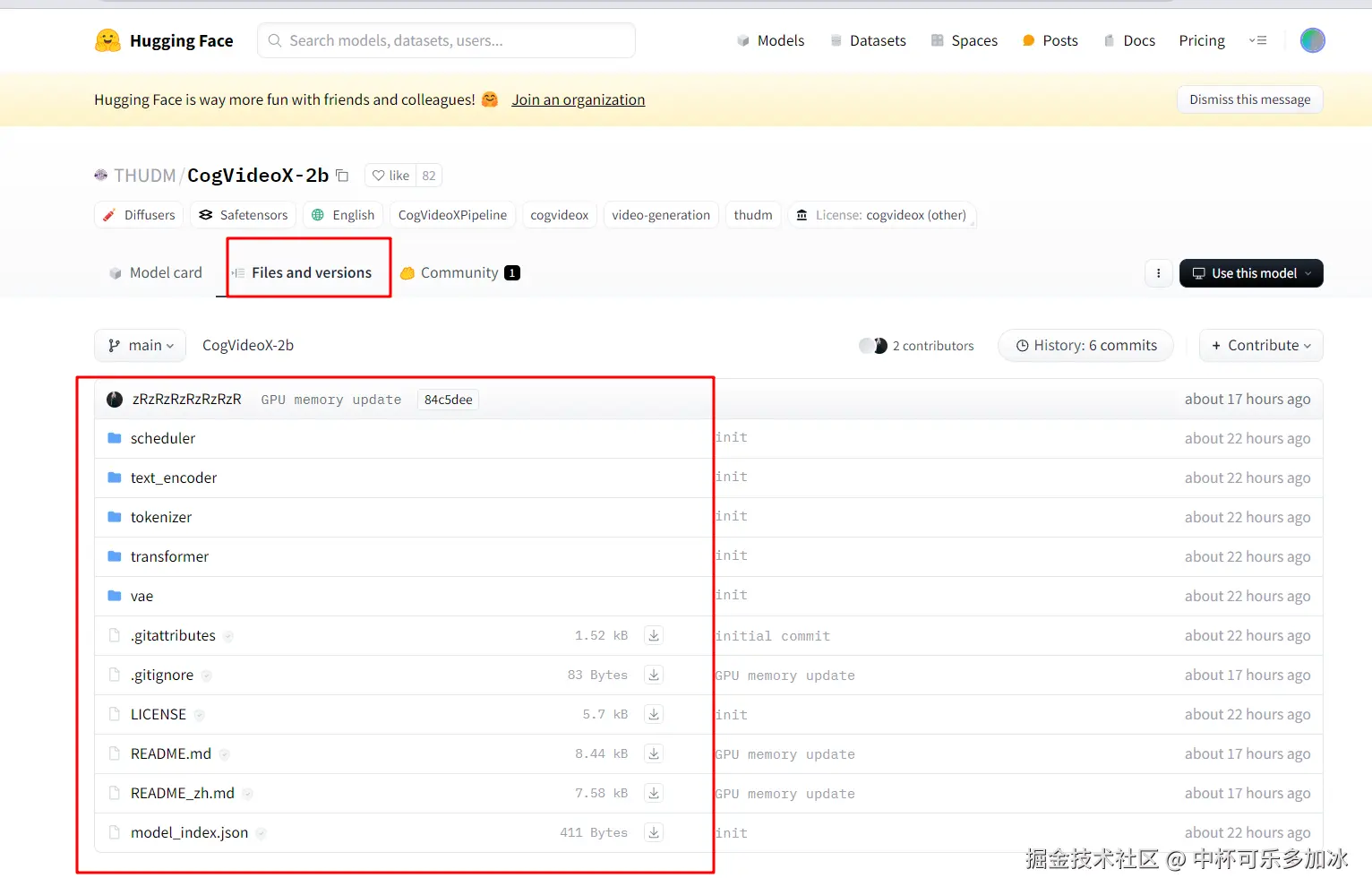Click the English language tag
The image size is (1372, 895).
343,215
